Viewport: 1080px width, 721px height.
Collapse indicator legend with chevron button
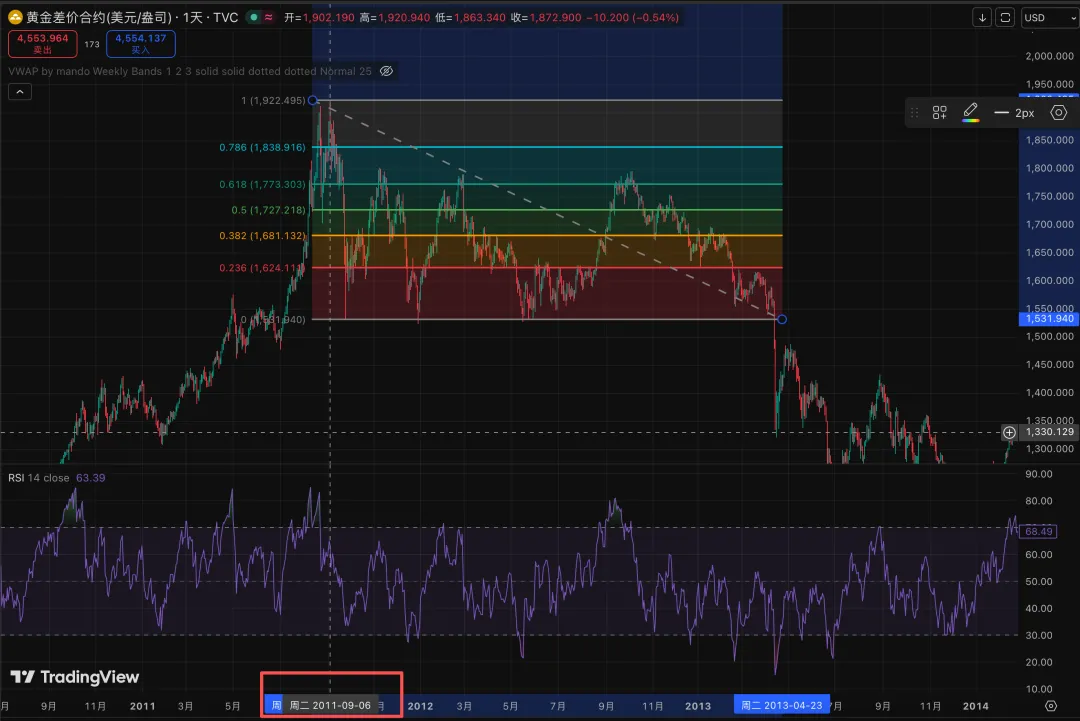[20, 92]
